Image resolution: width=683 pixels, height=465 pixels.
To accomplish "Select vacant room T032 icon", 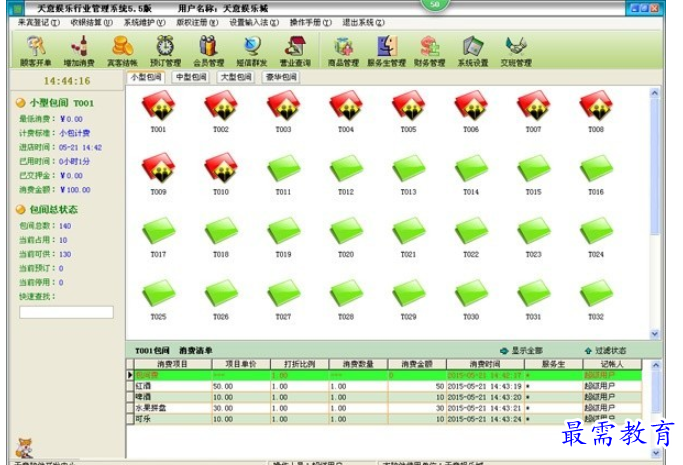I will [596, 293].
